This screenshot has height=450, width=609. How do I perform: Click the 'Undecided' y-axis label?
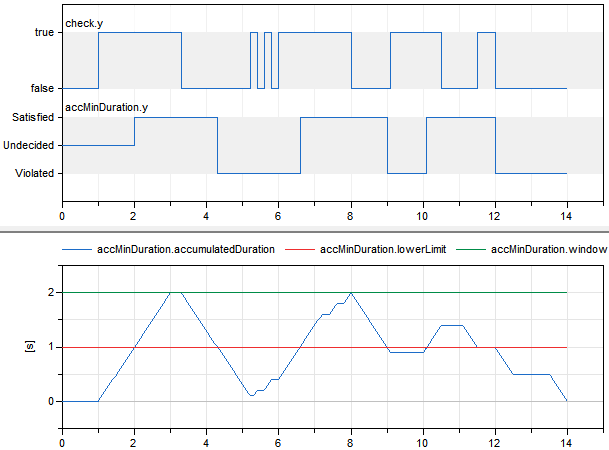coord(30,146)
